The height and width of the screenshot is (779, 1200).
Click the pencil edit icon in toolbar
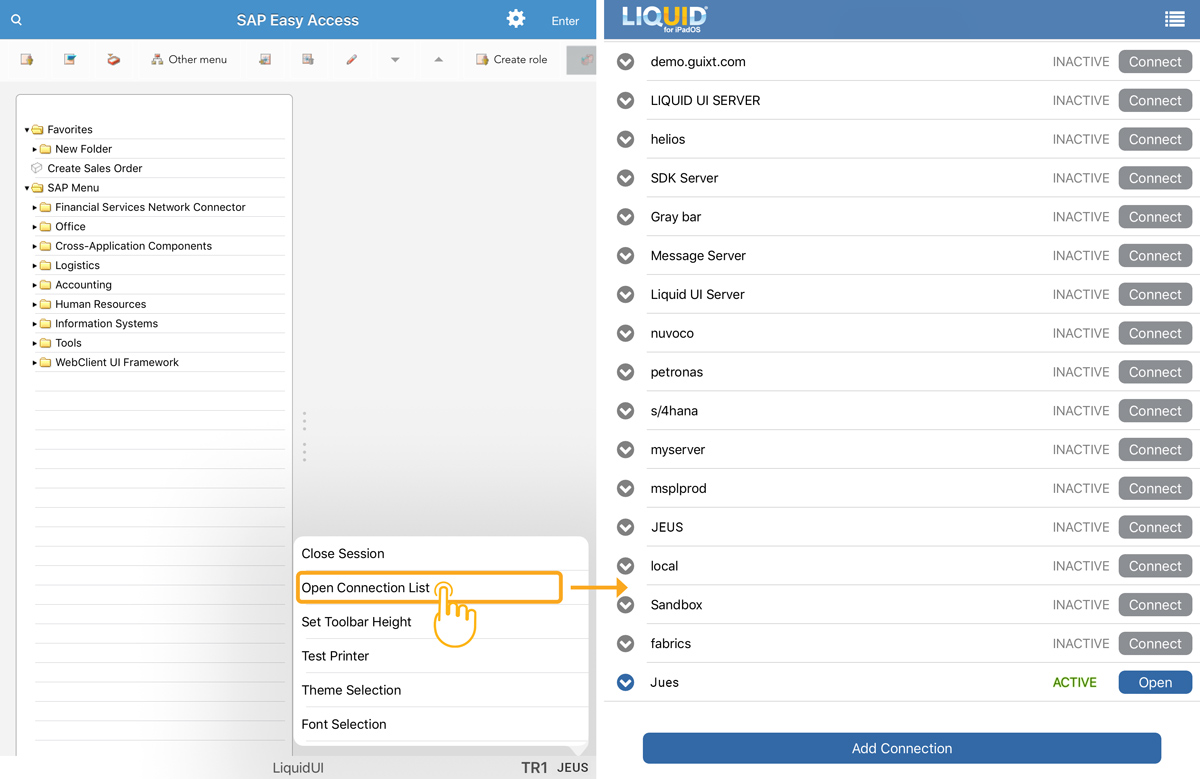pos(351,60)
